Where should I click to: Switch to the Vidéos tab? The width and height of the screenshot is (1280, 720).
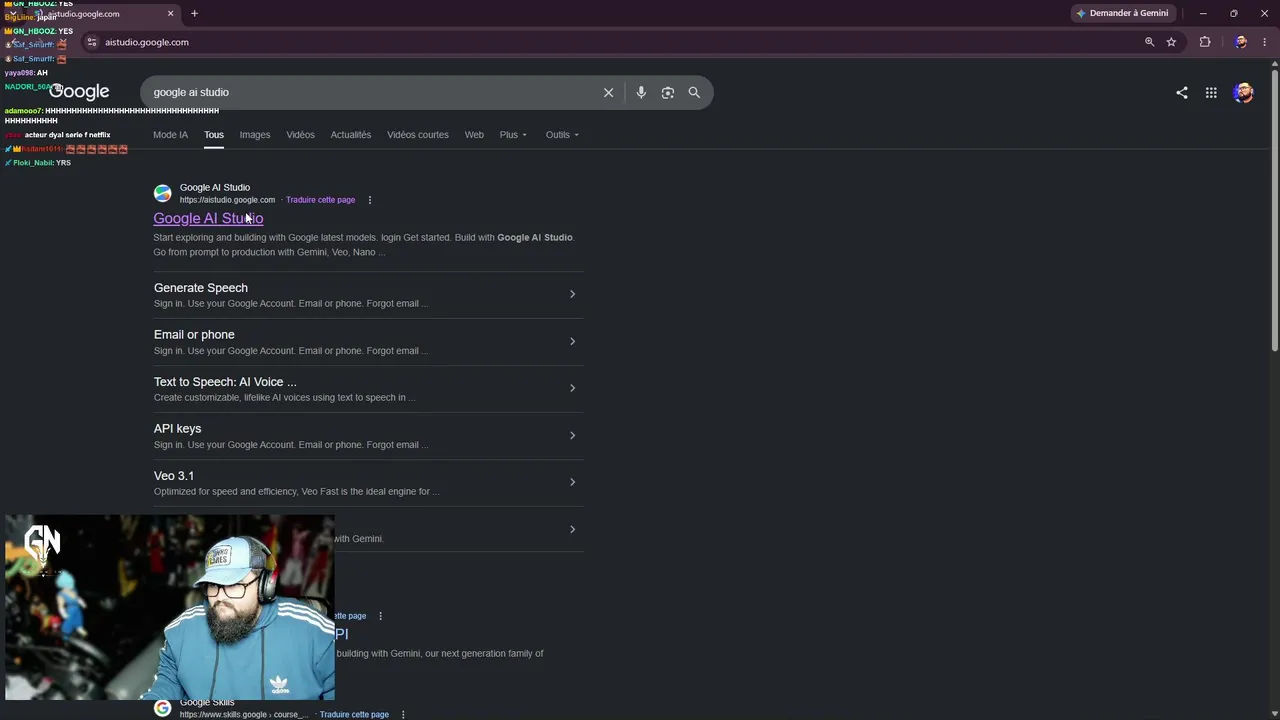click(x=300, y=135)
